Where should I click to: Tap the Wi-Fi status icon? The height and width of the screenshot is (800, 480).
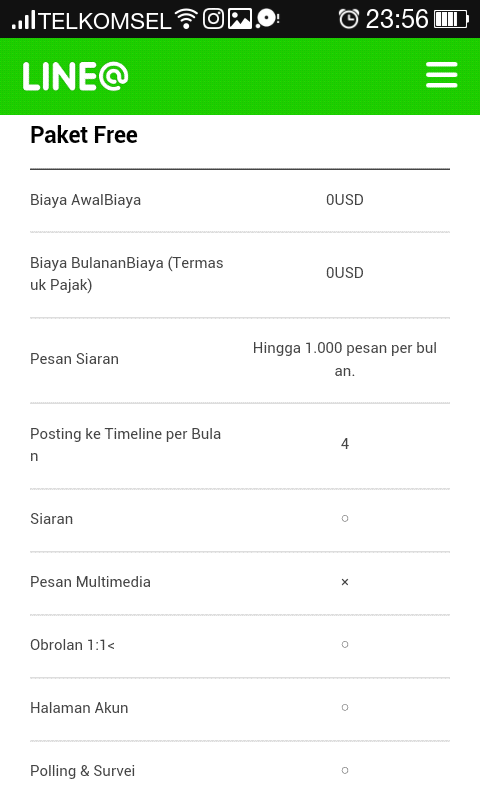click(186, 19)
